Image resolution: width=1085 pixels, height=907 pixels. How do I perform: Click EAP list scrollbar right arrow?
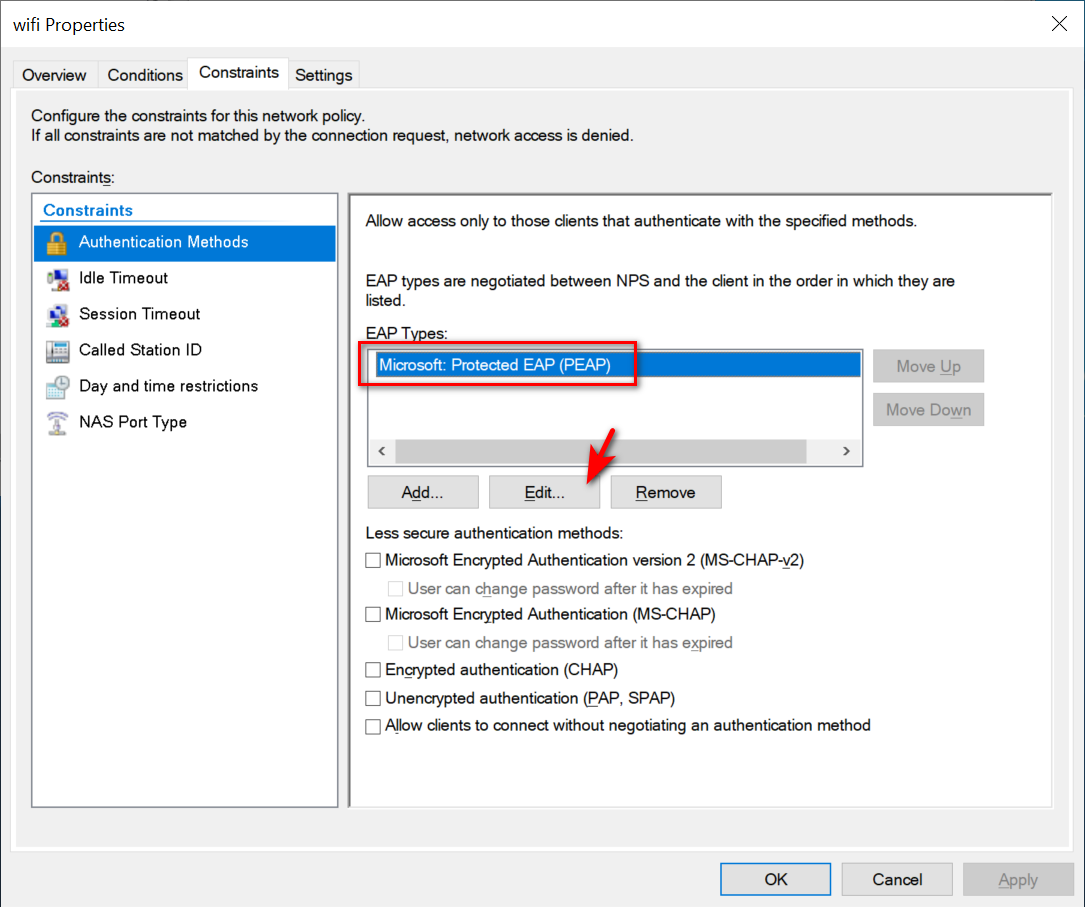tap(846, 451)
